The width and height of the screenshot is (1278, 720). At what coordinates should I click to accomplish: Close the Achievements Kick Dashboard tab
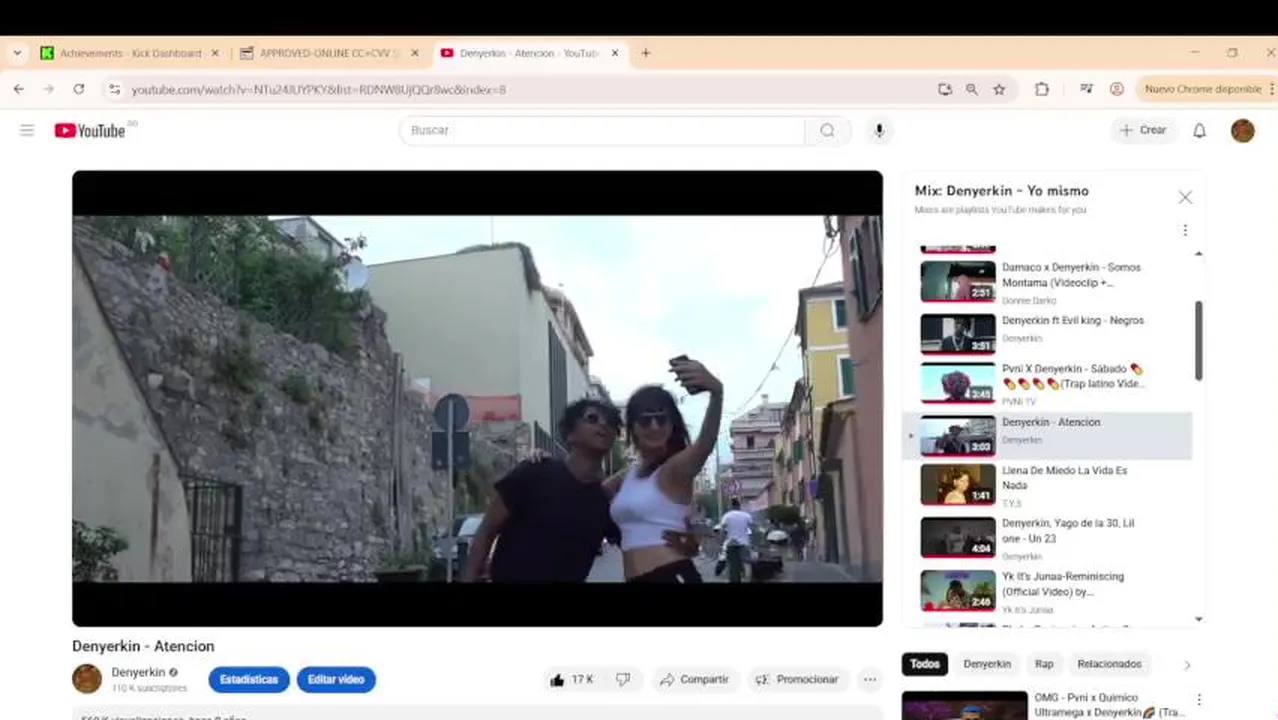coord(214,53)
